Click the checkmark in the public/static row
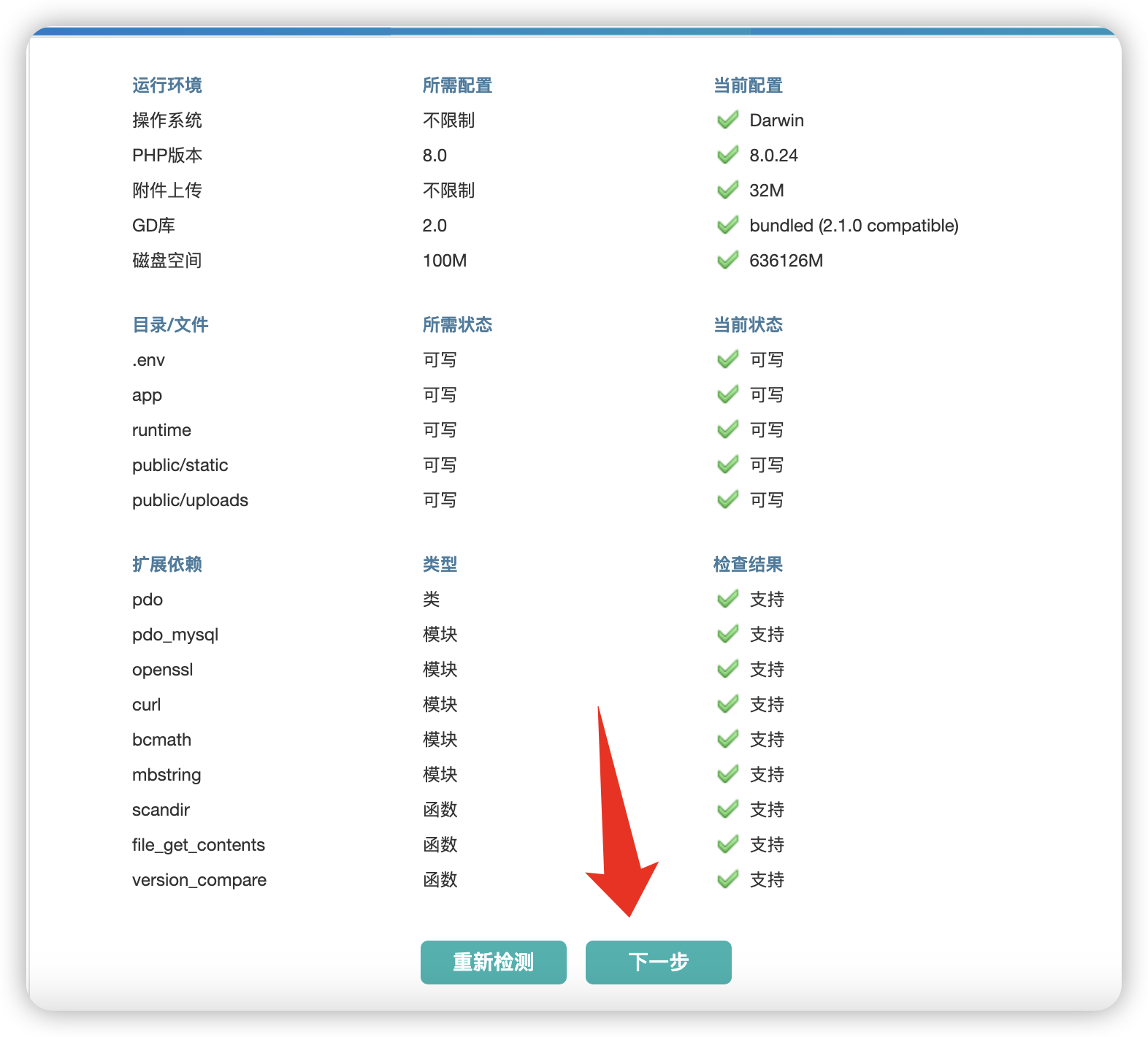 coord(727,464)
